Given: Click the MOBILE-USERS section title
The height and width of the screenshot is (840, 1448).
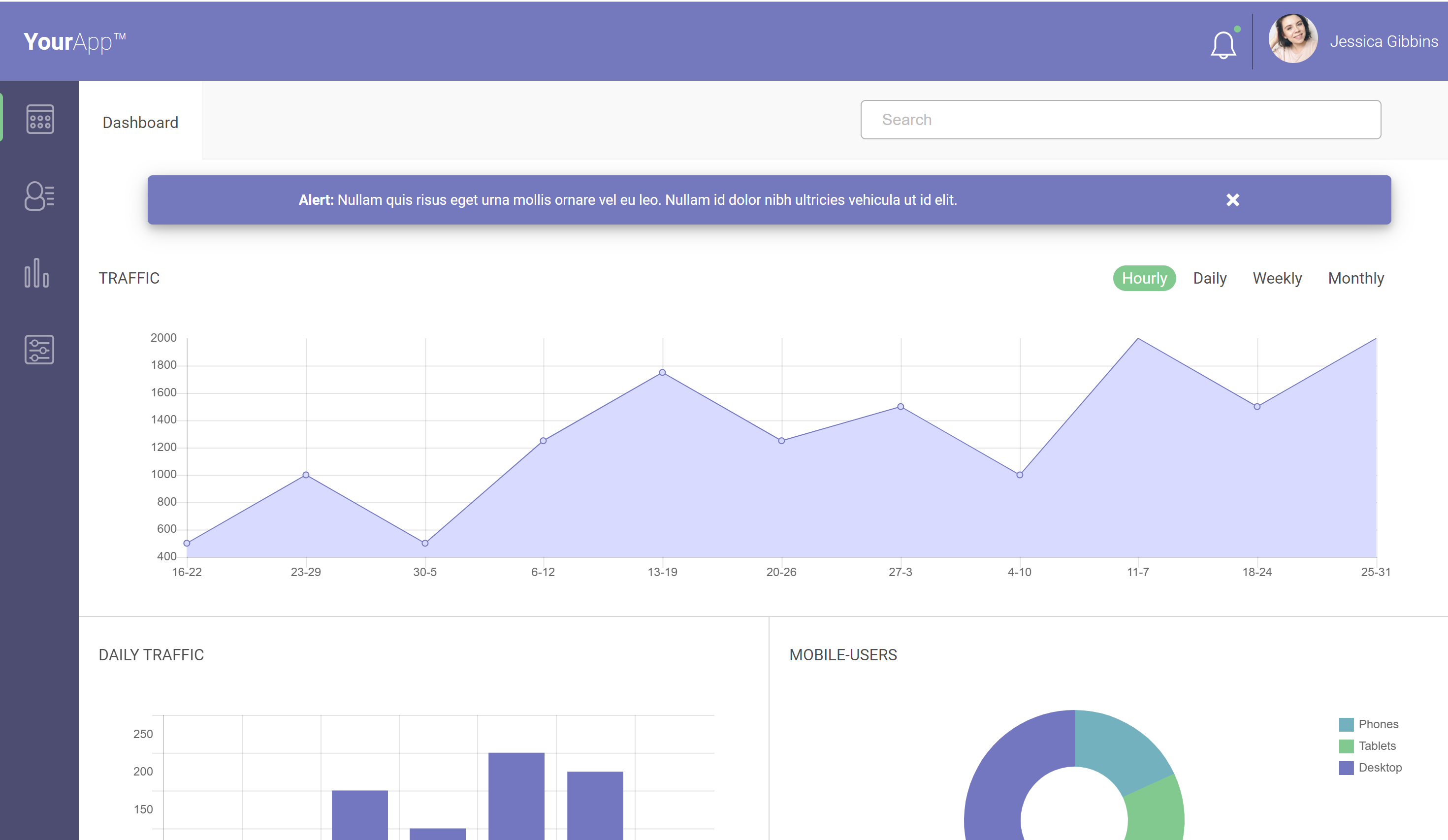Looking at the screenshot, I should point(843,655).
